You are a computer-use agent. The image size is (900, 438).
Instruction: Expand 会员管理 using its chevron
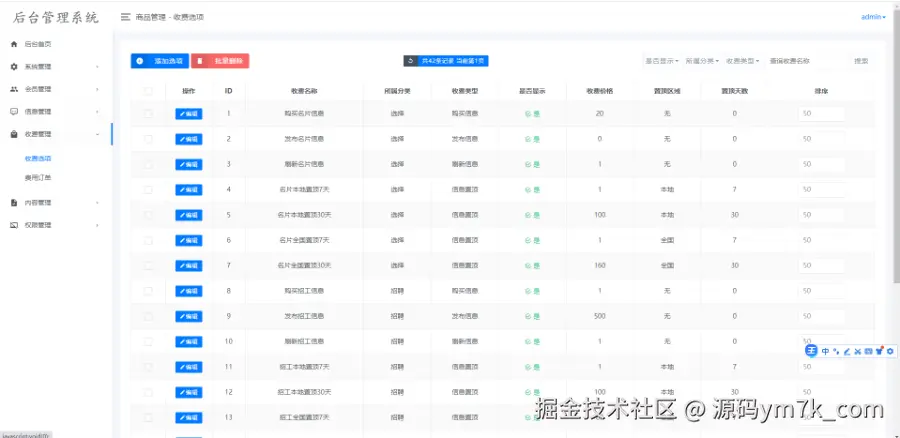click(97, 89)
